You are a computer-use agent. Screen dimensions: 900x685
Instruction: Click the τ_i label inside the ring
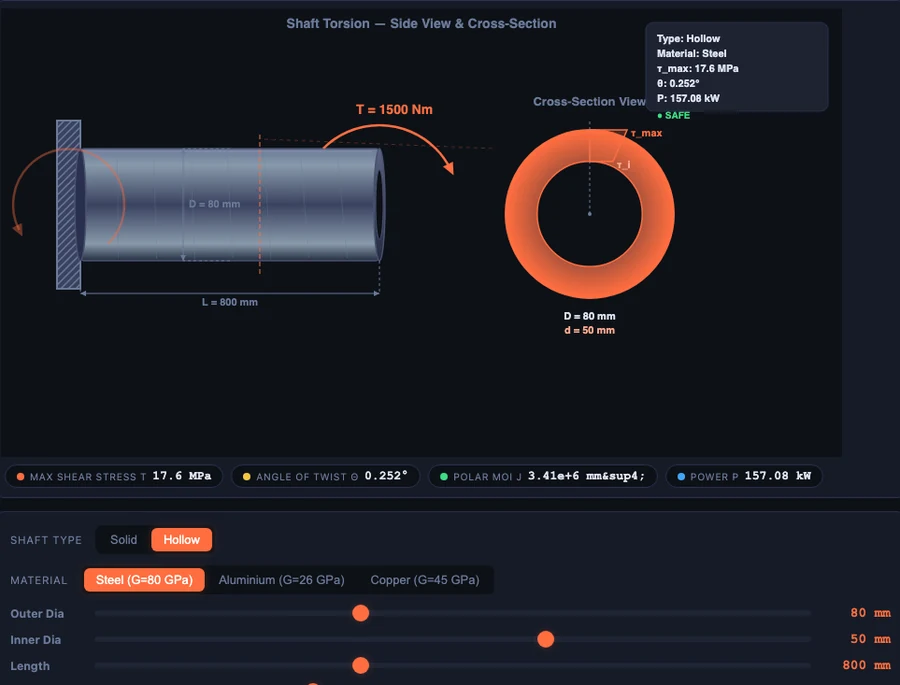click(x=624, y=165)
